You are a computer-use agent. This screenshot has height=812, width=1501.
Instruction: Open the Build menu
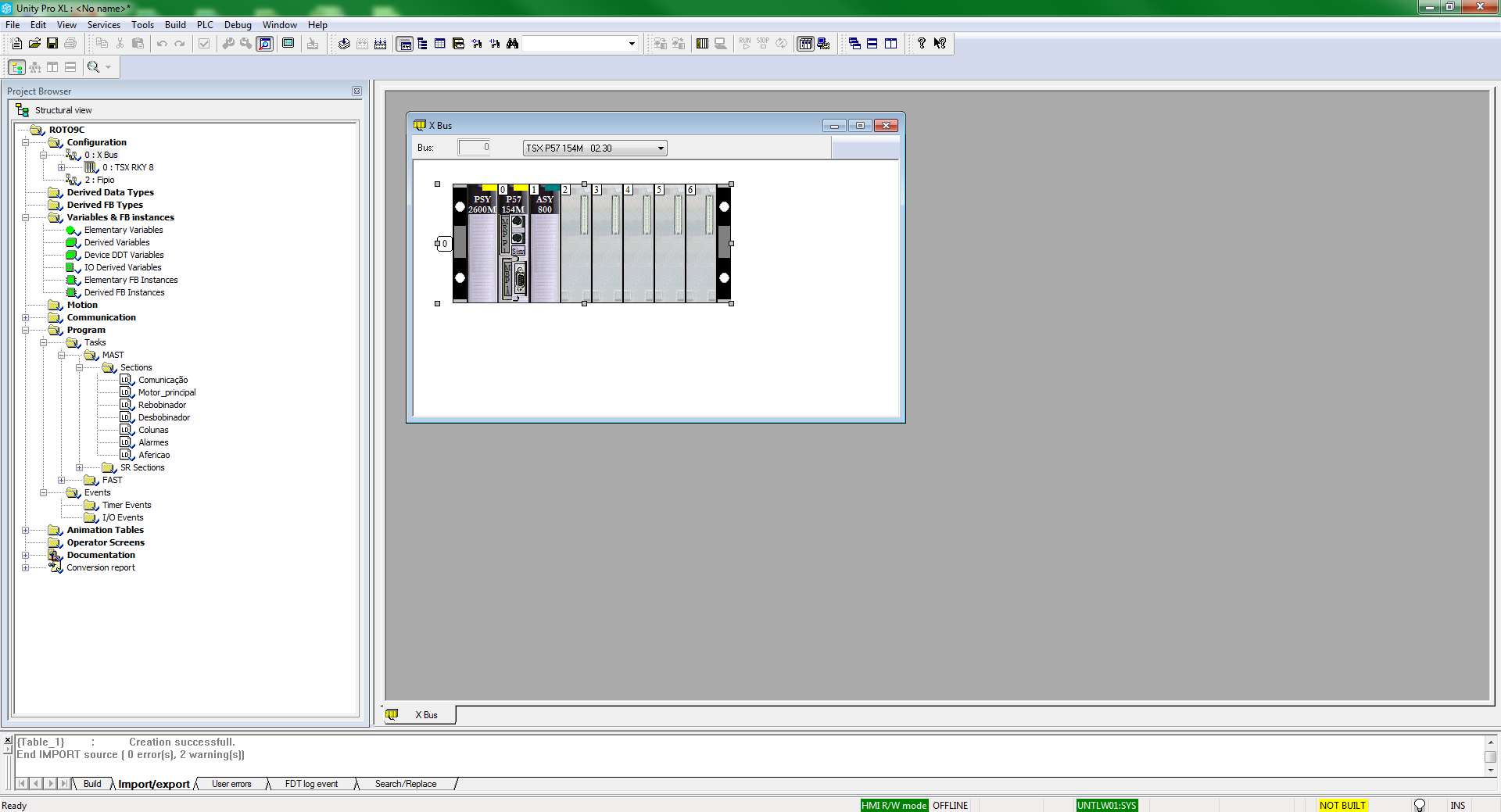pyautogui.click(x=175, y=25)
